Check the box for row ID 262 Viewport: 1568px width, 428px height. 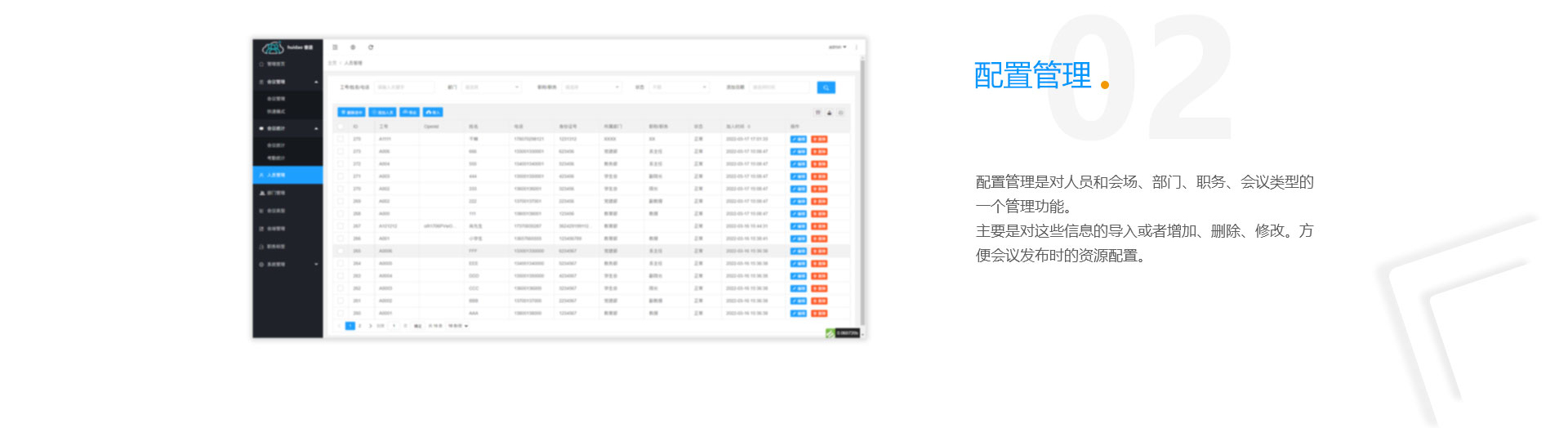tap(341, 288)
